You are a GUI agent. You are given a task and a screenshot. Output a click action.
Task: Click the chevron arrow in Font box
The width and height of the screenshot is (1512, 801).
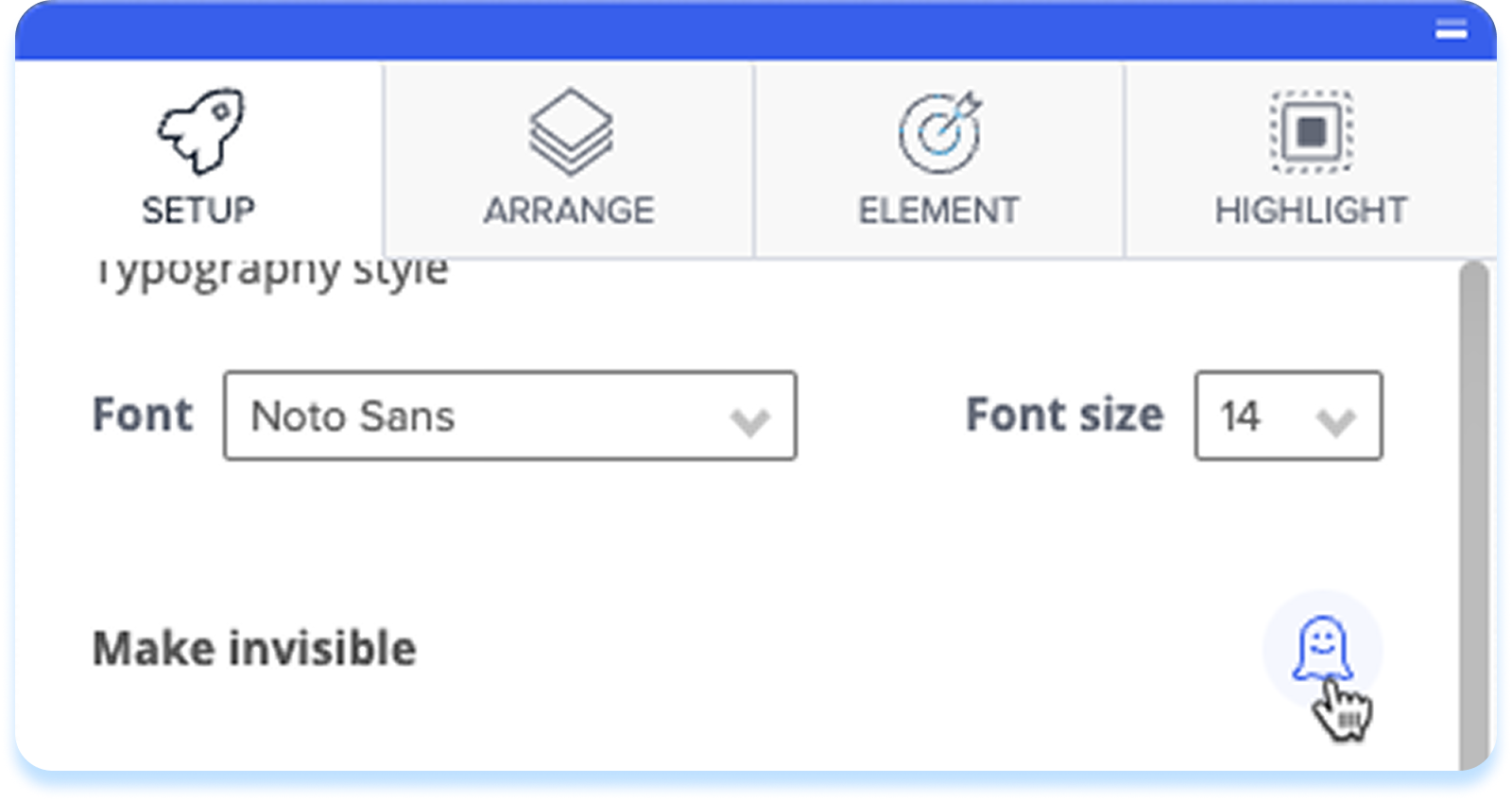750,420
